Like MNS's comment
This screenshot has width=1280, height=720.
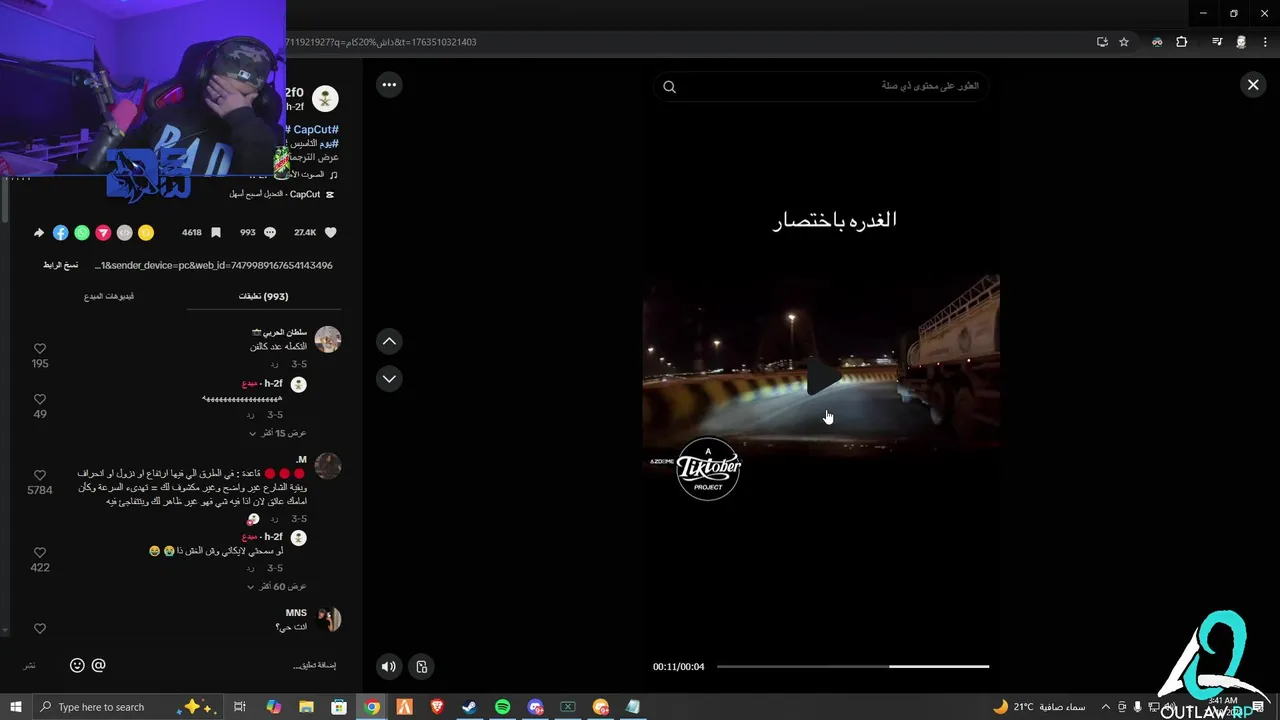pyautogui.click(x=40, y=628)
